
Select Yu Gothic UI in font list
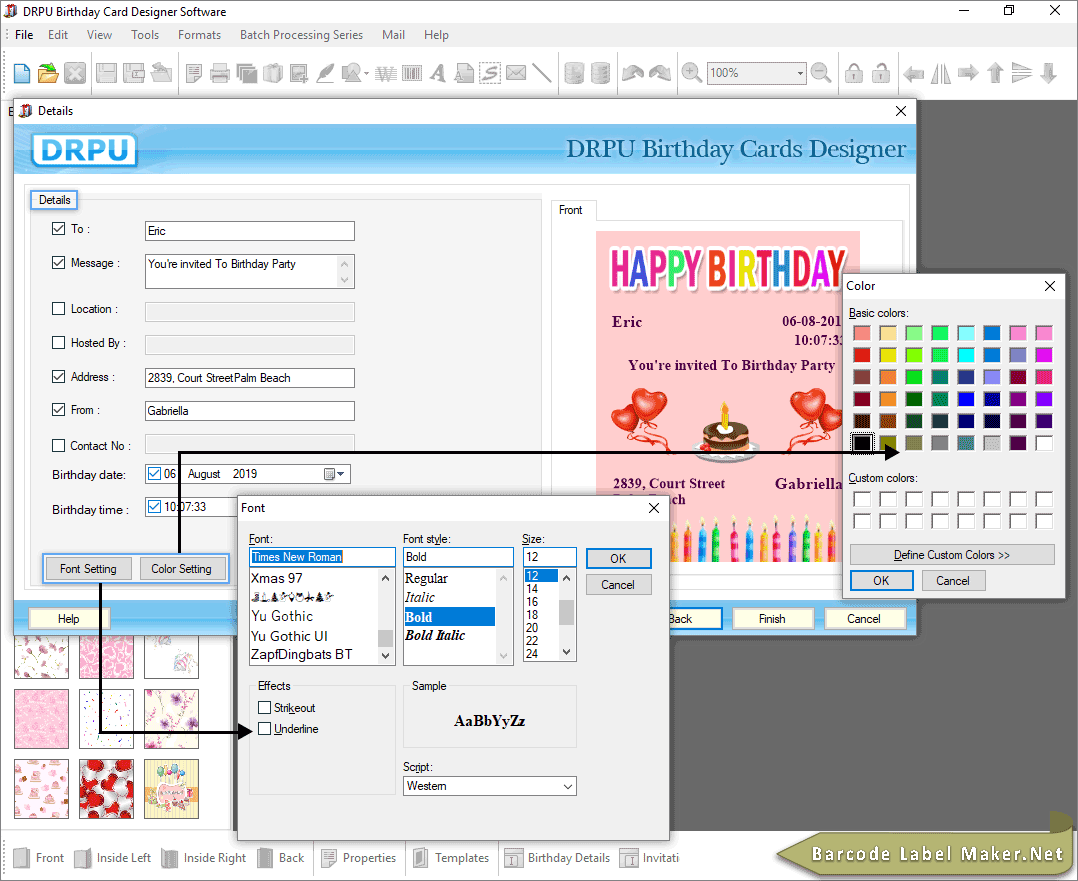point(289,636)
